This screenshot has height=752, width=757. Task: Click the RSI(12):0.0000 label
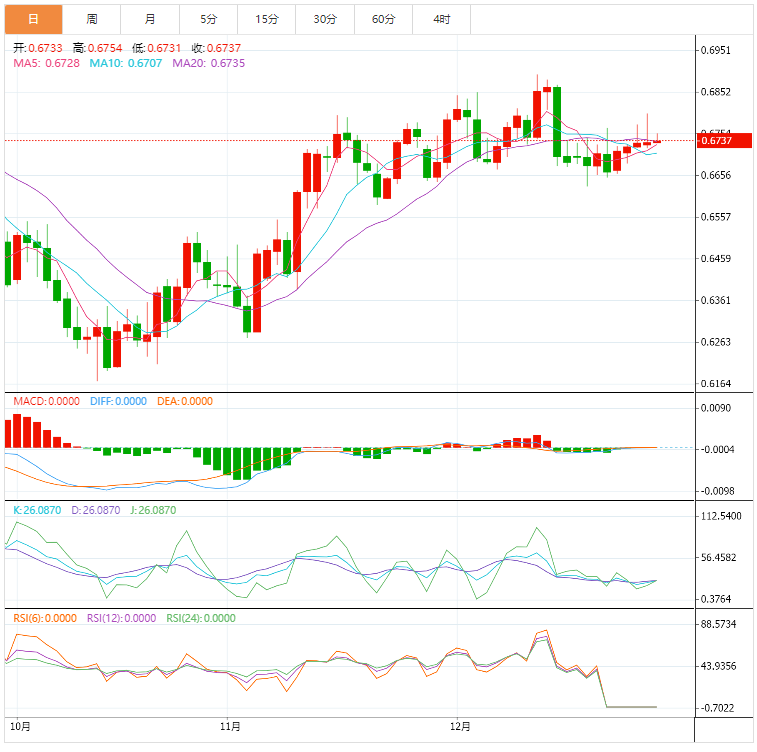(x=122, y=618)
